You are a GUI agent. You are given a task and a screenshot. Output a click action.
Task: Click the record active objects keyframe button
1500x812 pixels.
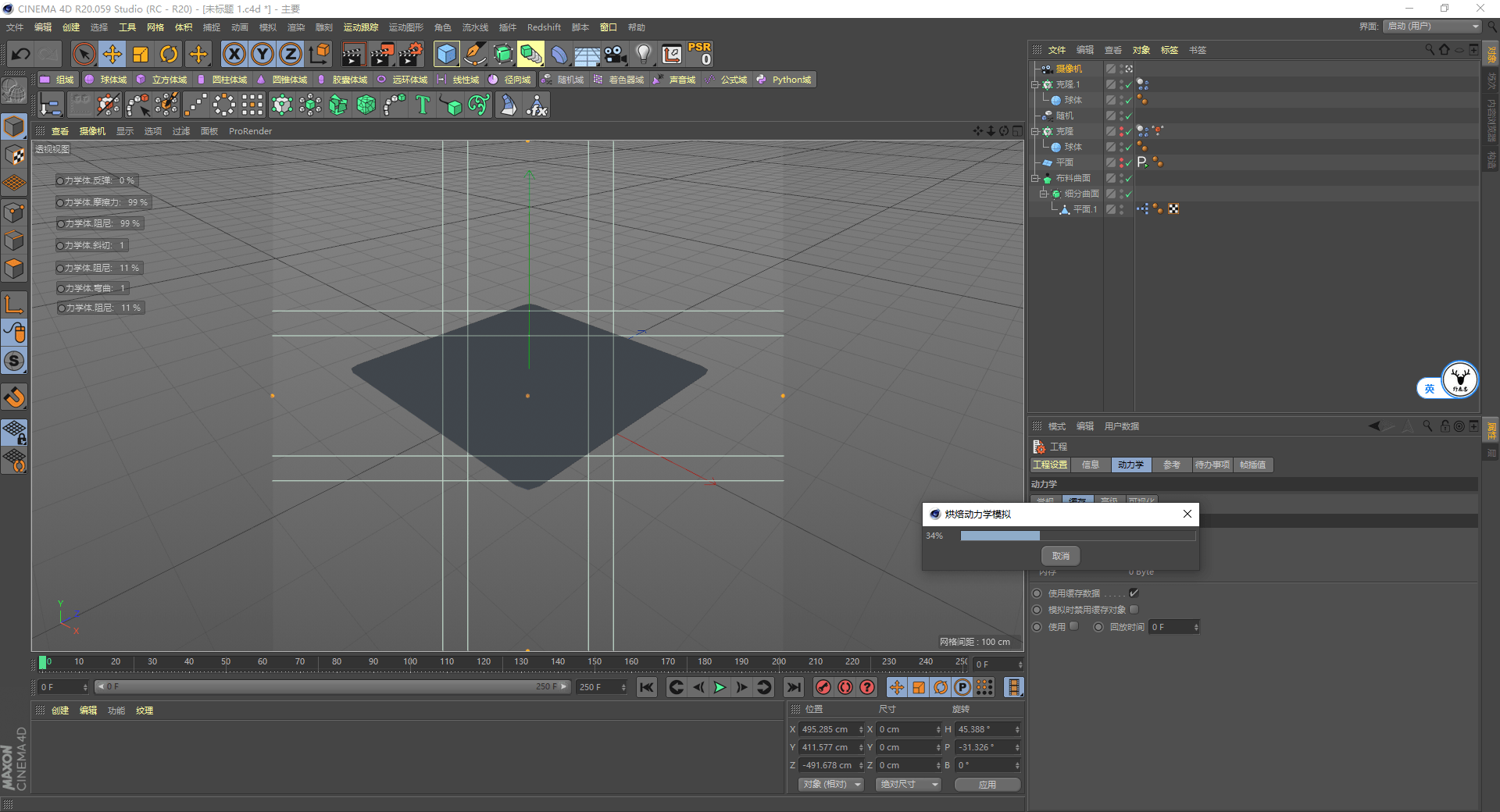tap(823, 687)
